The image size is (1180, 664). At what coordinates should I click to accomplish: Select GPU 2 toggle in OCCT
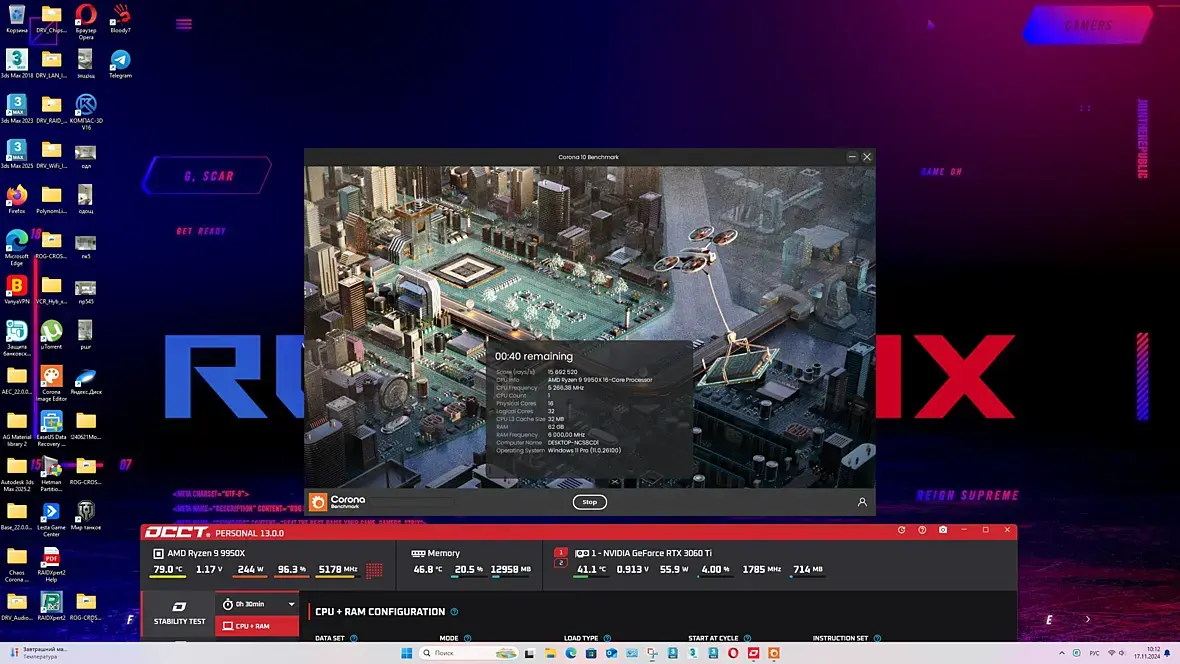pyautogui.click(x=561, y=563)
